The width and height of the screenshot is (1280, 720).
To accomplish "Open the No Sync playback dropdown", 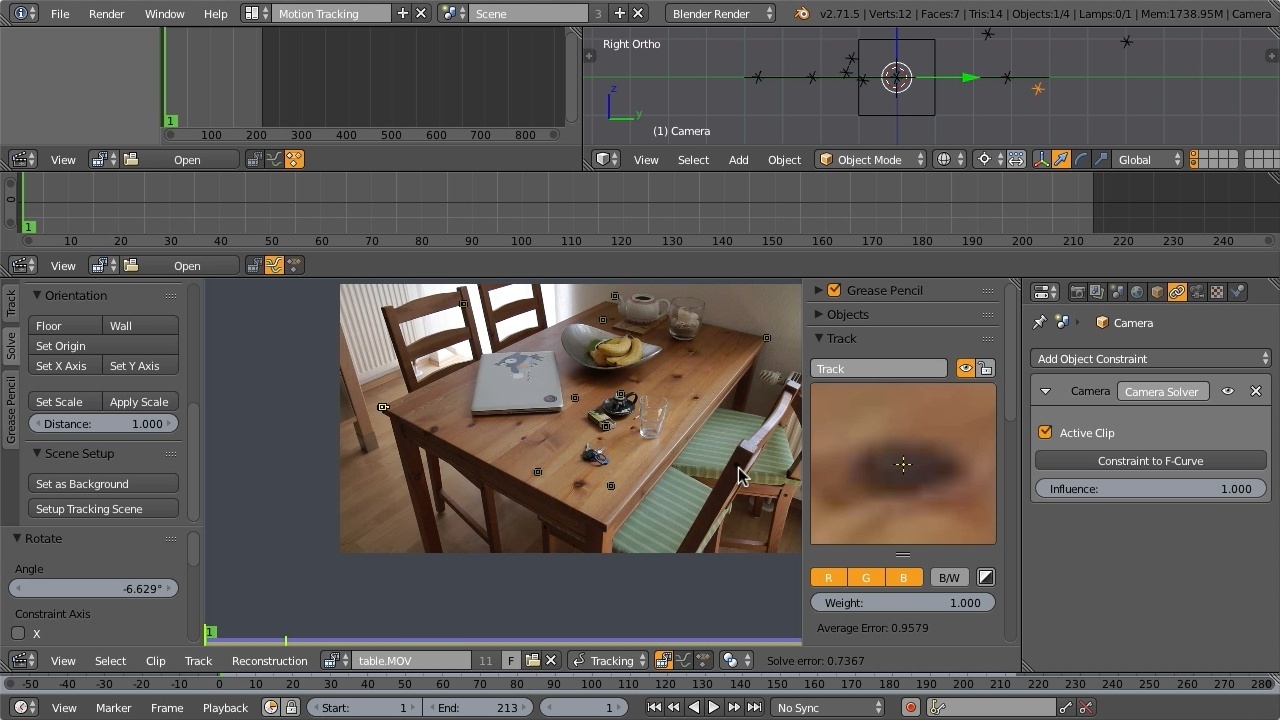I will (828, 707).
